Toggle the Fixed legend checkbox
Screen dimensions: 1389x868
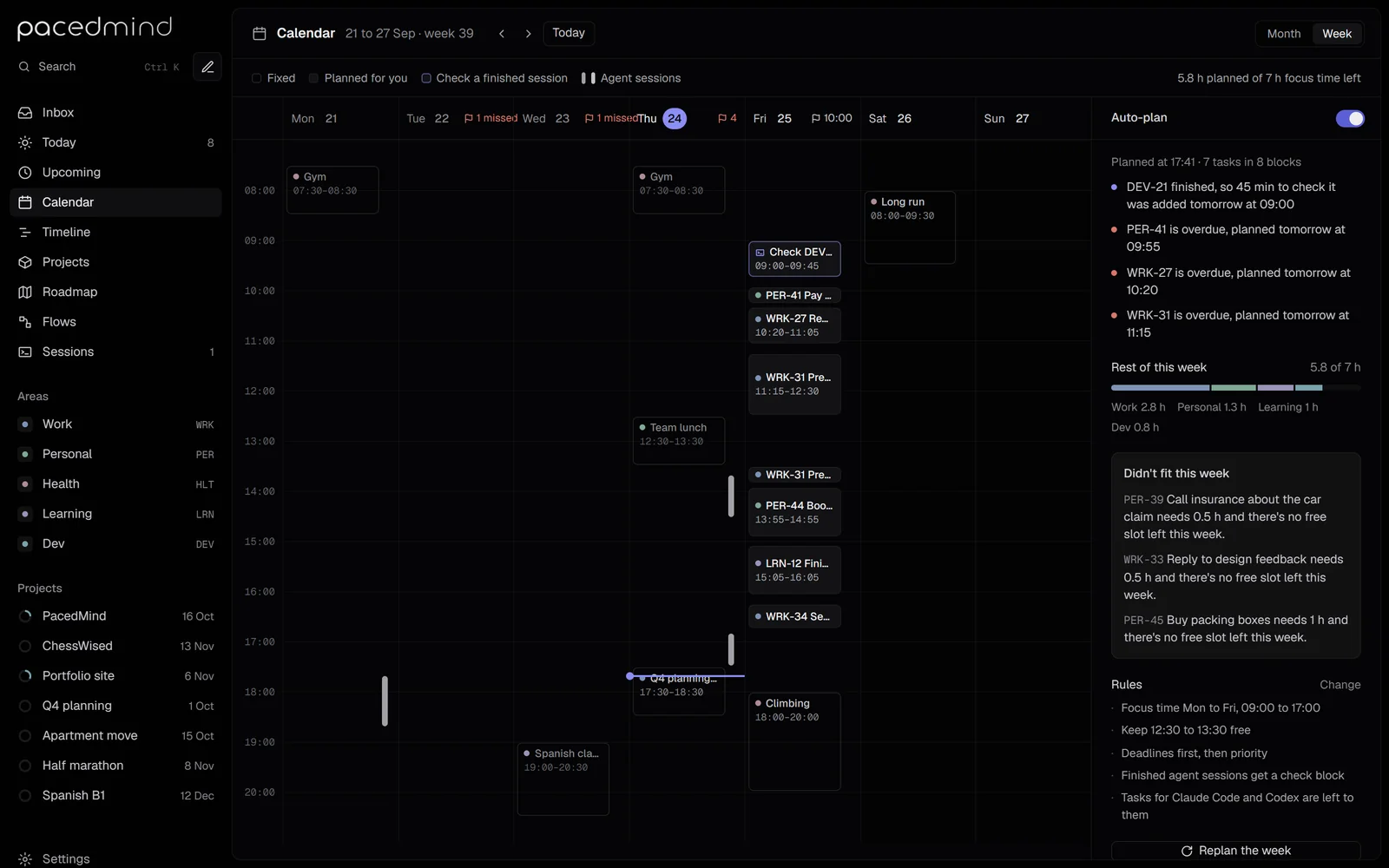pyautogui.click(x=256, y=78)
